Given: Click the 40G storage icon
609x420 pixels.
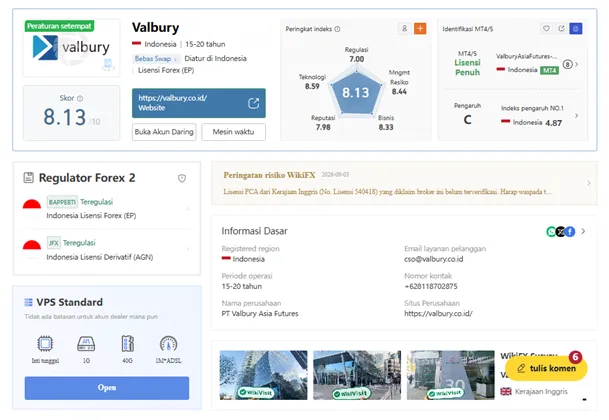Looking at the screenshot, I should pos(127,343).
